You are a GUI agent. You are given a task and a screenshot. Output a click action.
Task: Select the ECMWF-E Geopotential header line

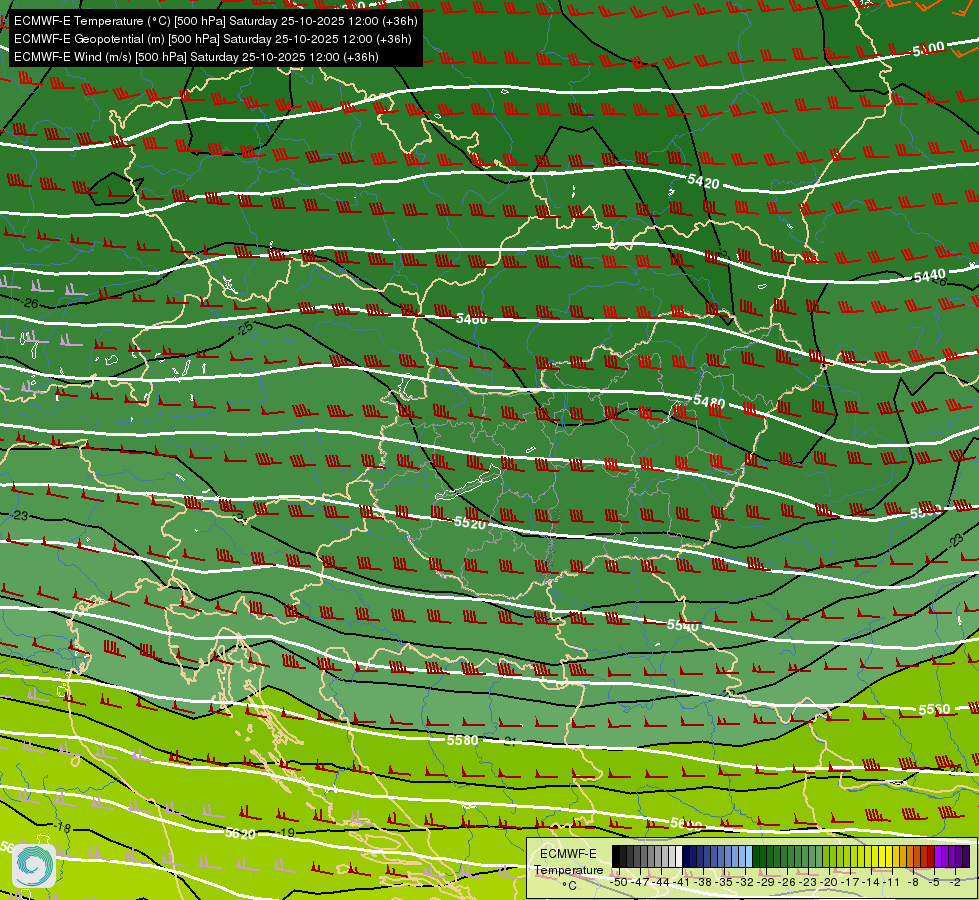pyautogui.click(x=212, y=39)
